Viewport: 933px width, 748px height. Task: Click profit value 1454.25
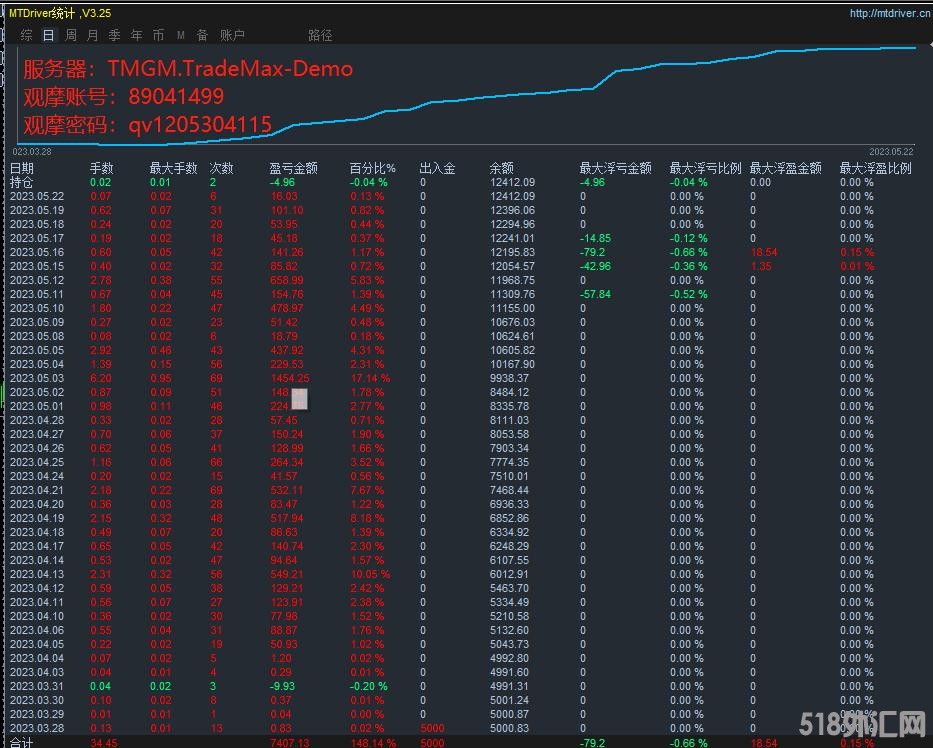click(290, 378)
